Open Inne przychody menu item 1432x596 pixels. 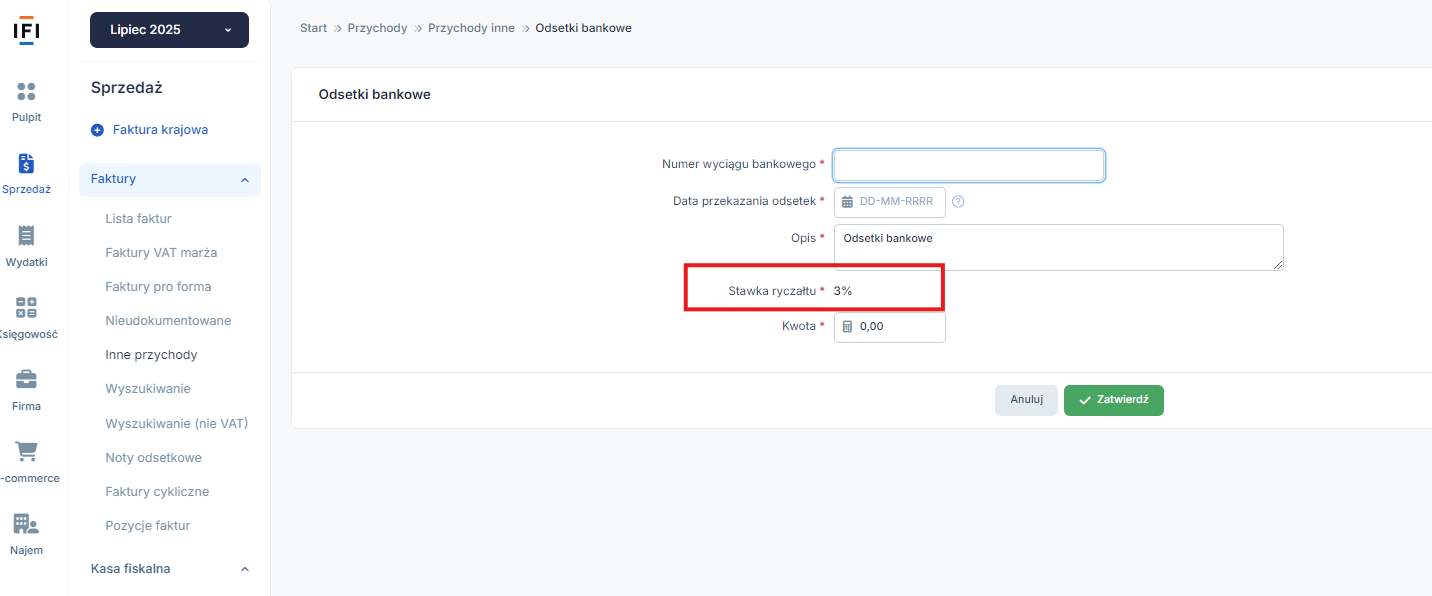151,354
